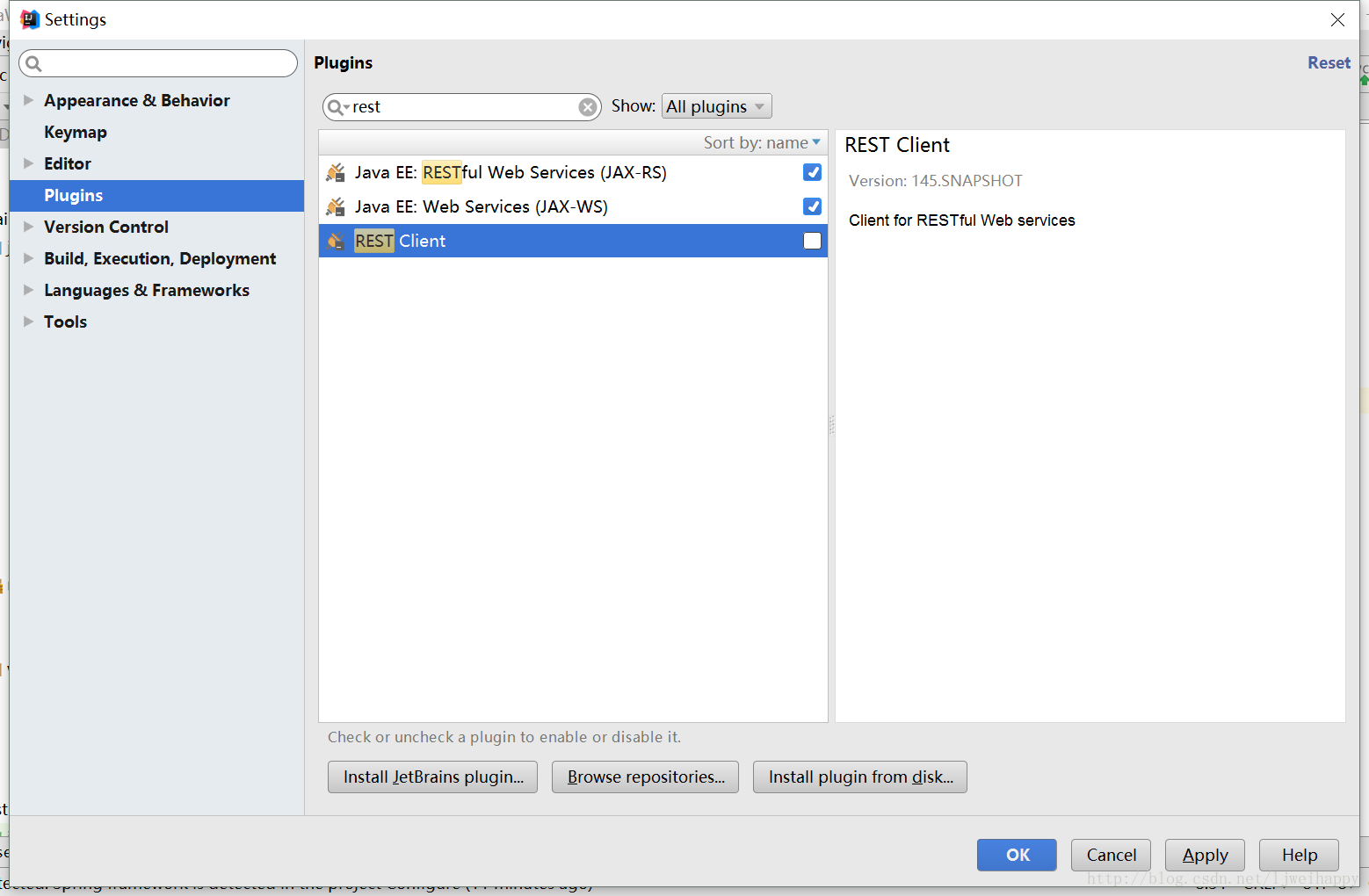Viewport: 1369px width, 896px height.
Task: Click 'Check or uncheck a plugin' hint
Action: pos(504,737)
